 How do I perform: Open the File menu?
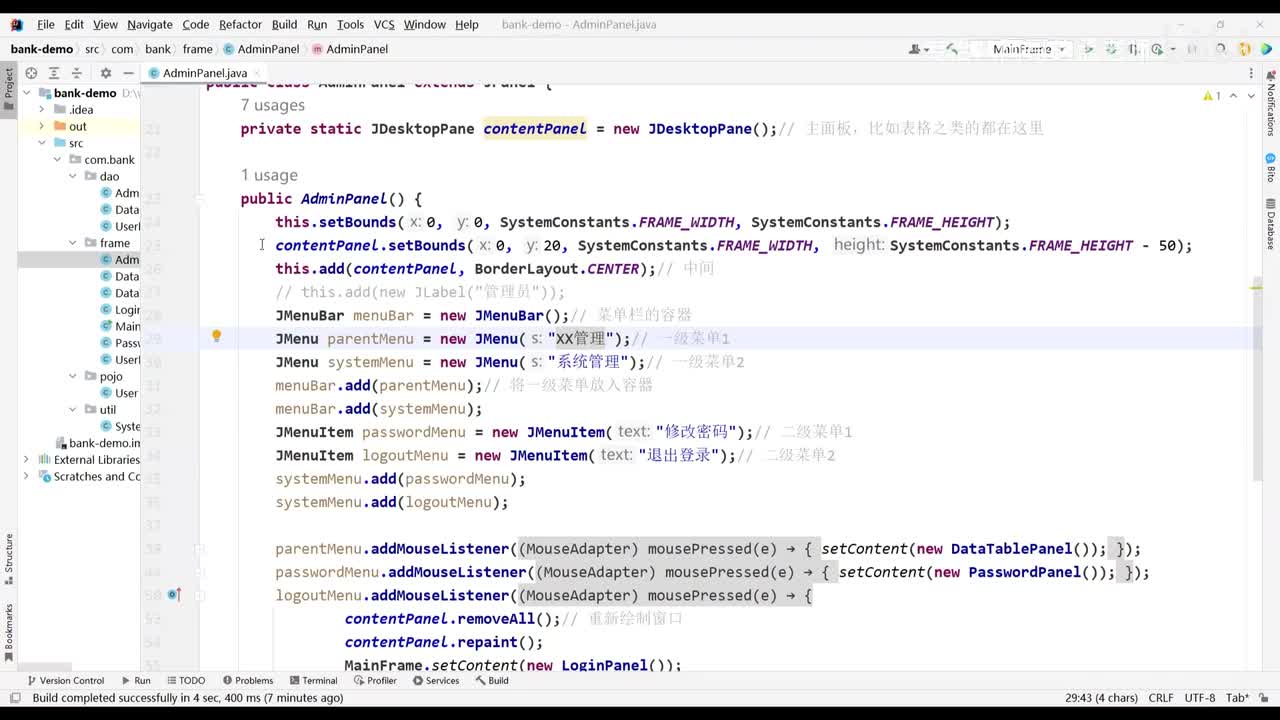[x=46, y=24]
